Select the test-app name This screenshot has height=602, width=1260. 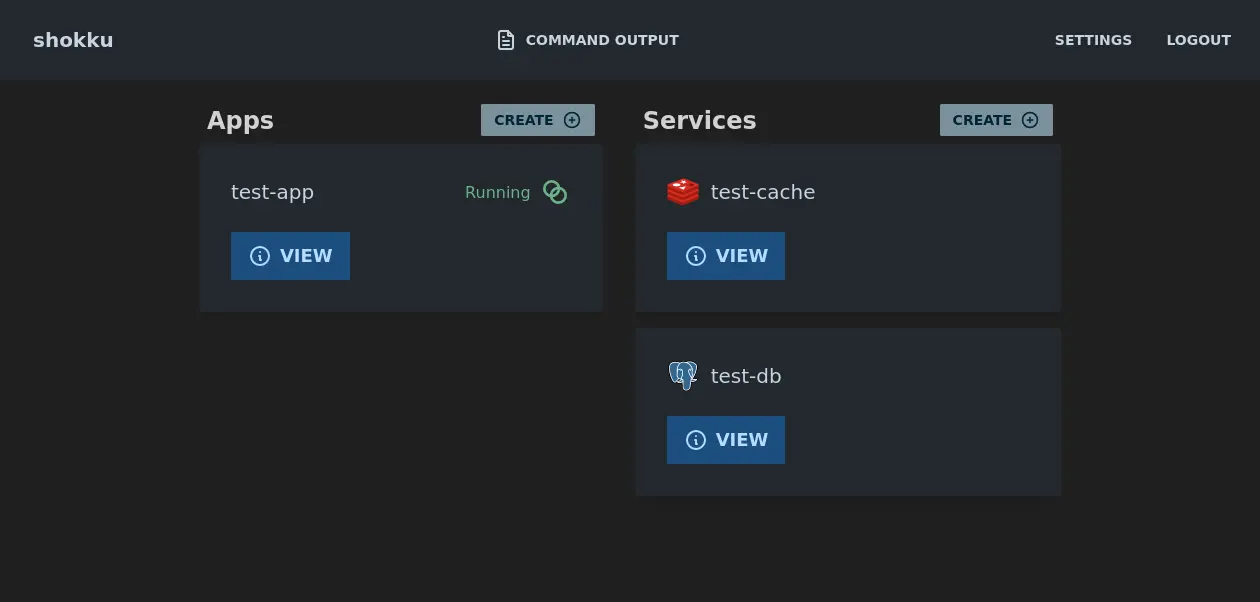272,192
